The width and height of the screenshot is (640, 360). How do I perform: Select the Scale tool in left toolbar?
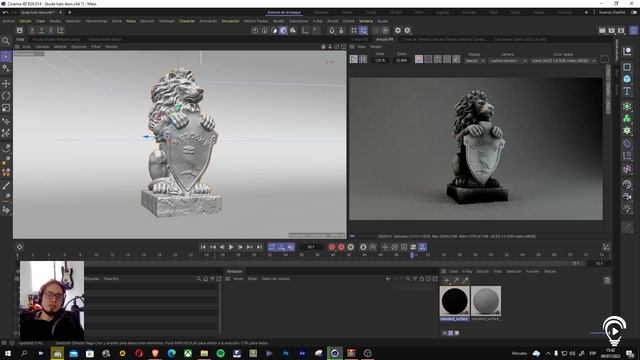[6, 108]
